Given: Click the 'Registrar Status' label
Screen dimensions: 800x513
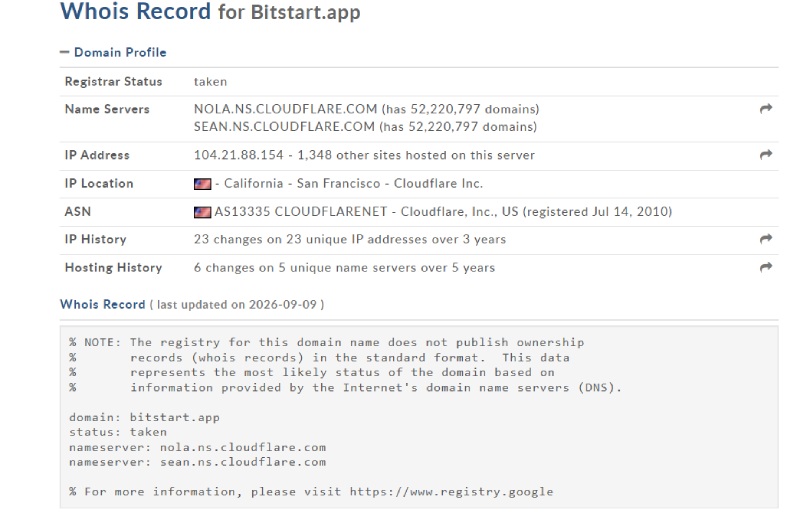Looking at the screenshot, I should click(x=113, y=82).
